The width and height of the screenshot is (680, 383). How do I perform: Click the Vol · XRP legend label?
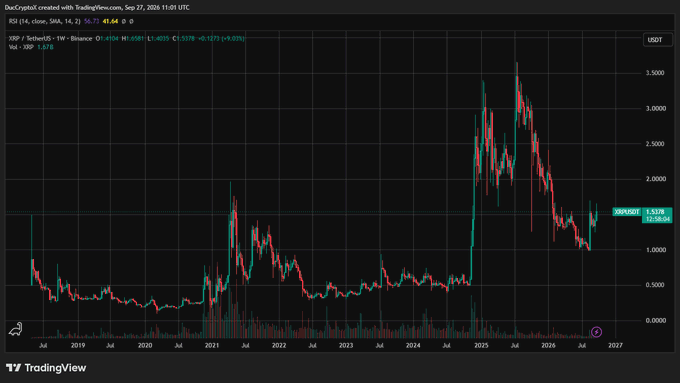(21, 47)
